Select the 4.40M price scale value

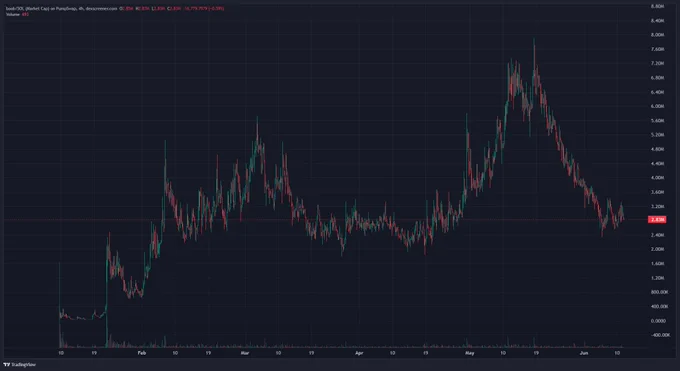(657, 164)
